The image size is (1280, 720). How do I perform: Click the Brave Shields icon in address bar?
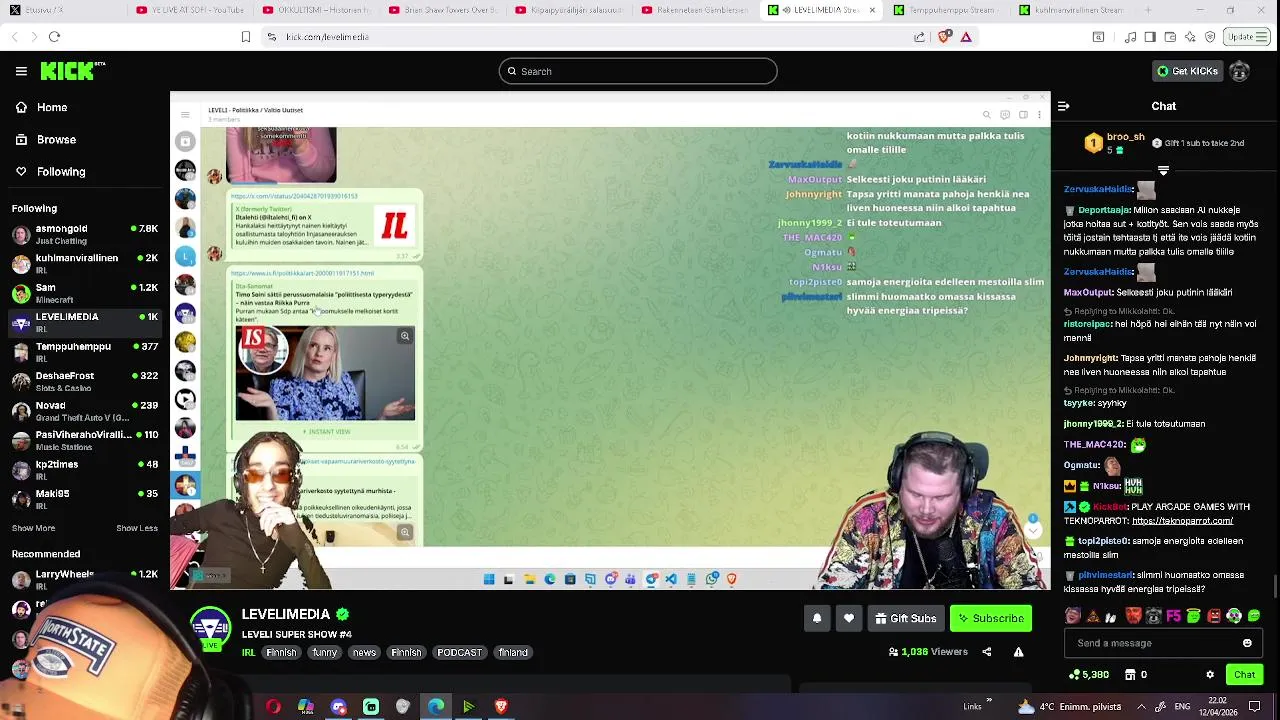(945, 37)
